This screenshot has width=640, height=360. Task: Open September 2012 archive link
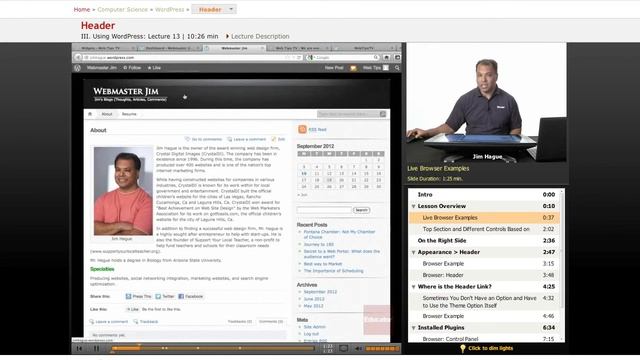tap(320, 292)
